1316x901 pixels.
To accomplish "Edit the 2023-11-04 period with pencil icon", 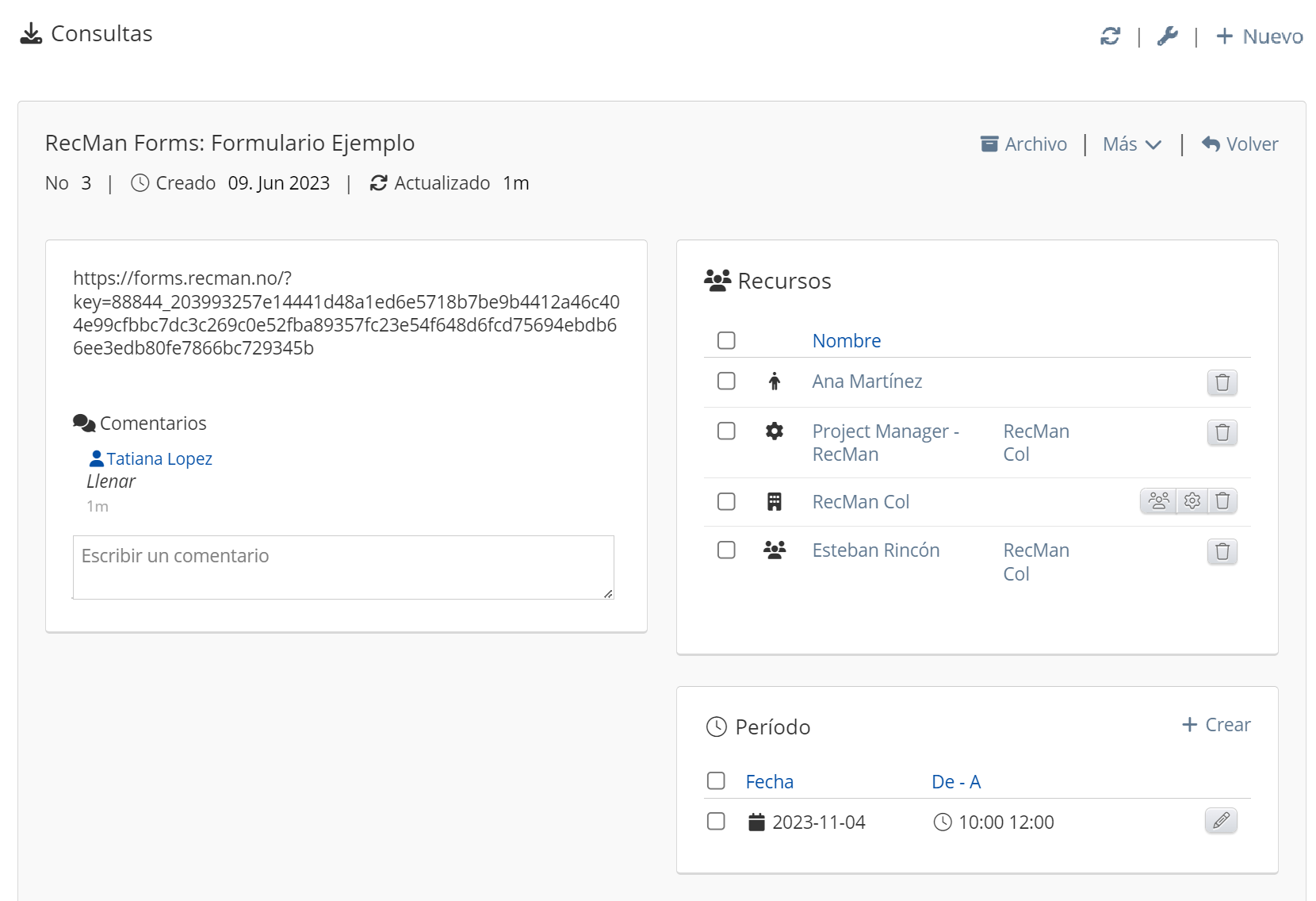I will 1220,821.
